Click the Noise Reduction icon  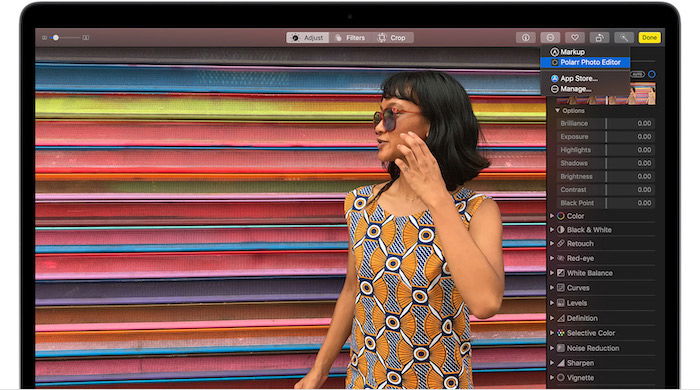[x=561, y=348]
